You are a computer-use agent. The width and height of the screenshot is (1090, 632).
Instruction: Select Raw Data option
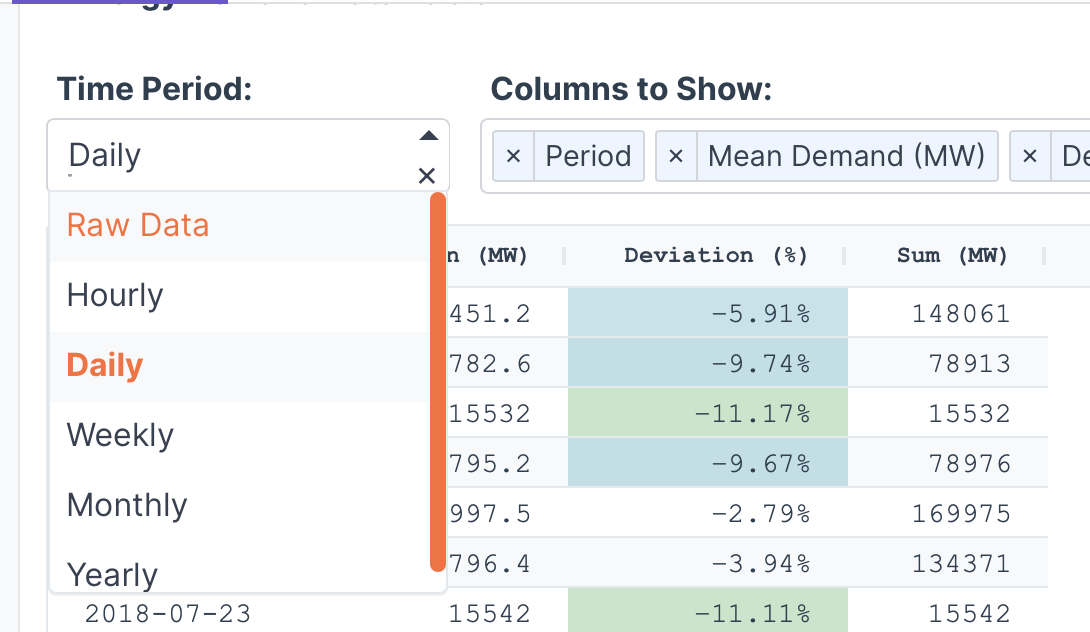(x=138, y=225)
